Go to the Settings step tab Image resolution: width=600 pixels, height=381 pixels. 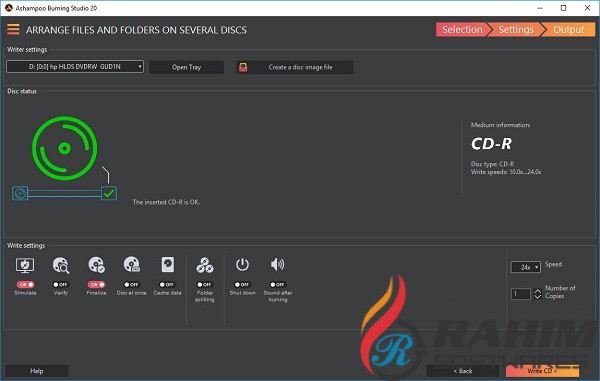(515, 29)
